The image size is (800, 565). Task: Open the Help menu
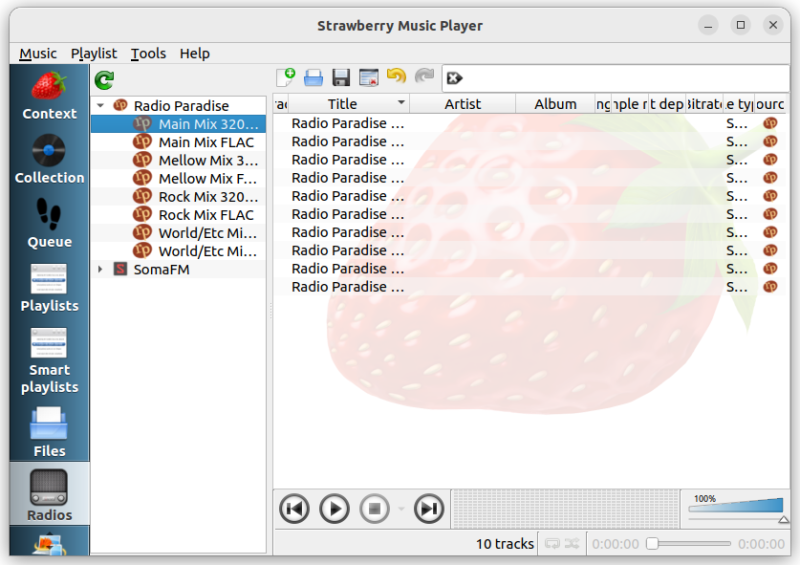point(194,54)
